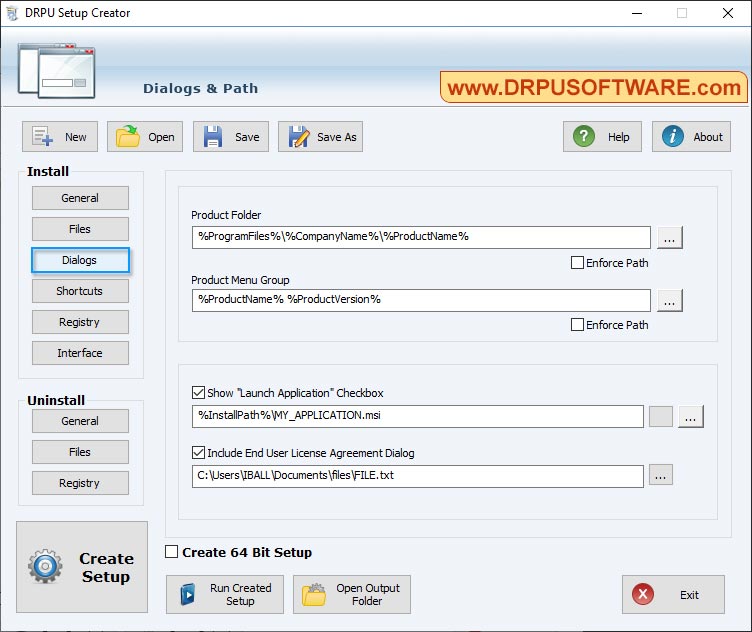Open the Shortcuts section
752x632 pixels.
80,291
